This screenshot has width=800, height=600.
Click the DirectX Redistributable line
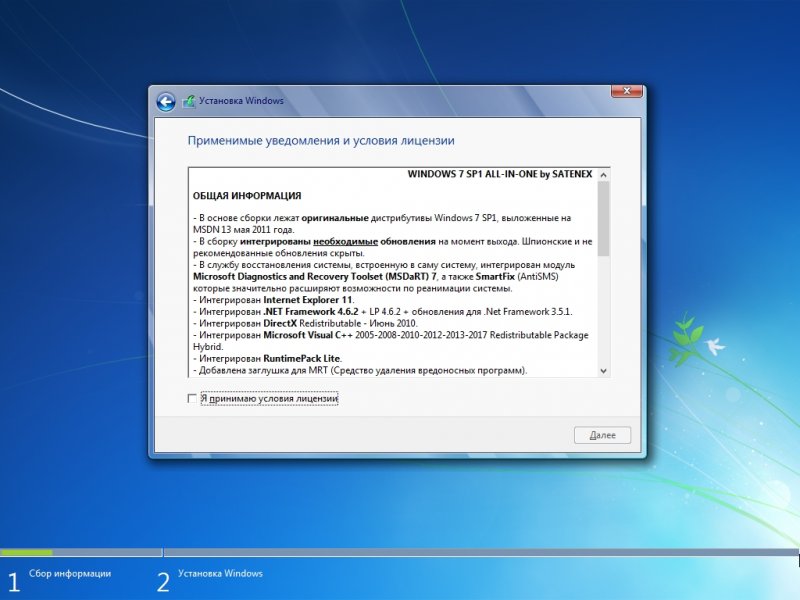305,323
